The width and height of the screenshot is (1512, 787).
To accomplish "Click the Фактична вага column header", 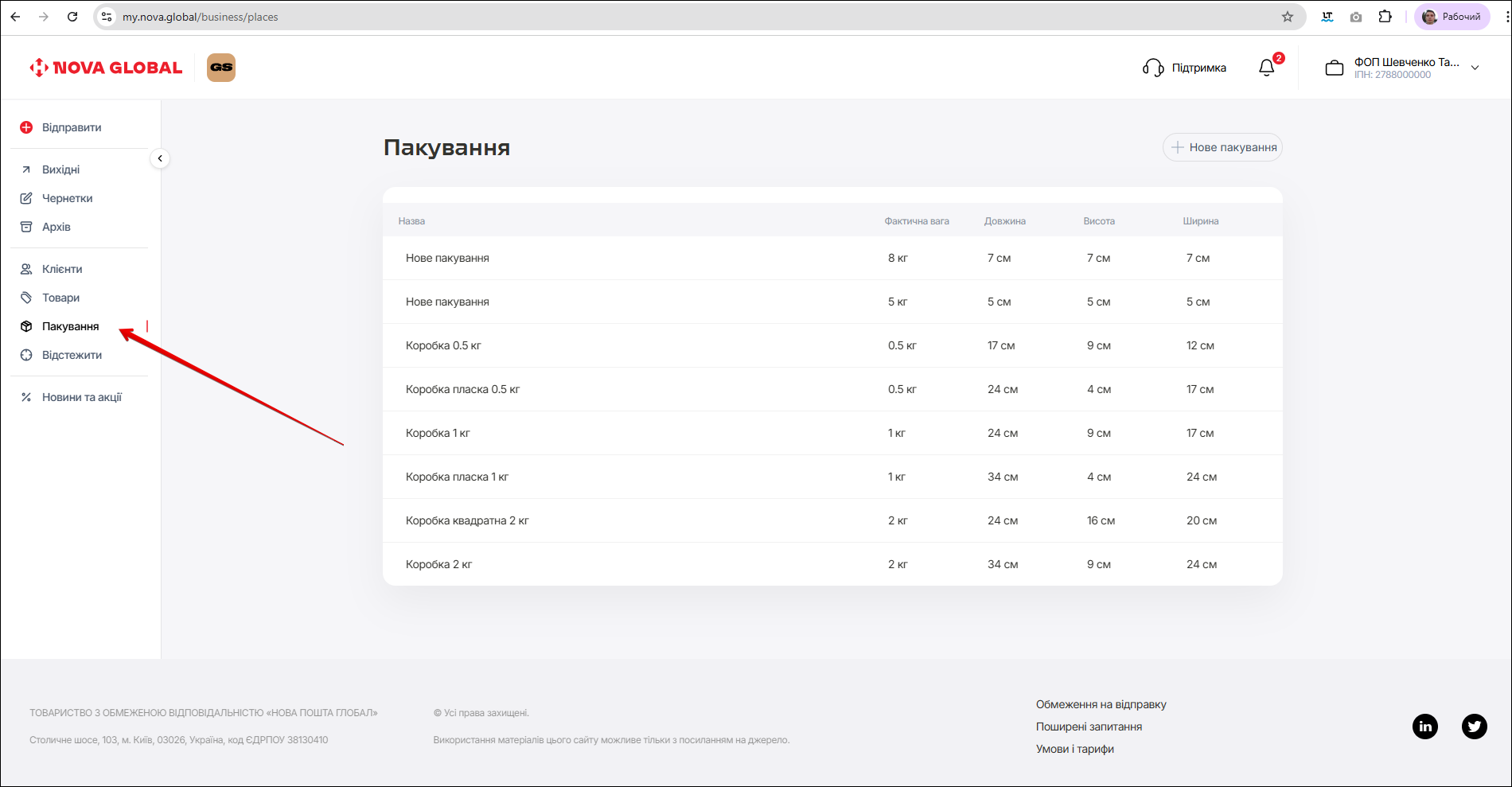I will point(917,221).
